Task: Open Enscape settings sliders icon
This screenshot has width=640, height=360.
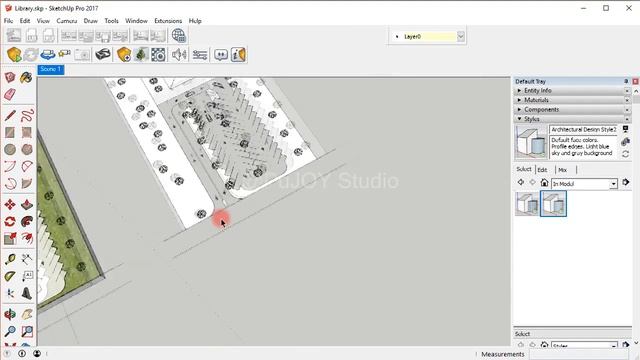Action: (200, 54)
